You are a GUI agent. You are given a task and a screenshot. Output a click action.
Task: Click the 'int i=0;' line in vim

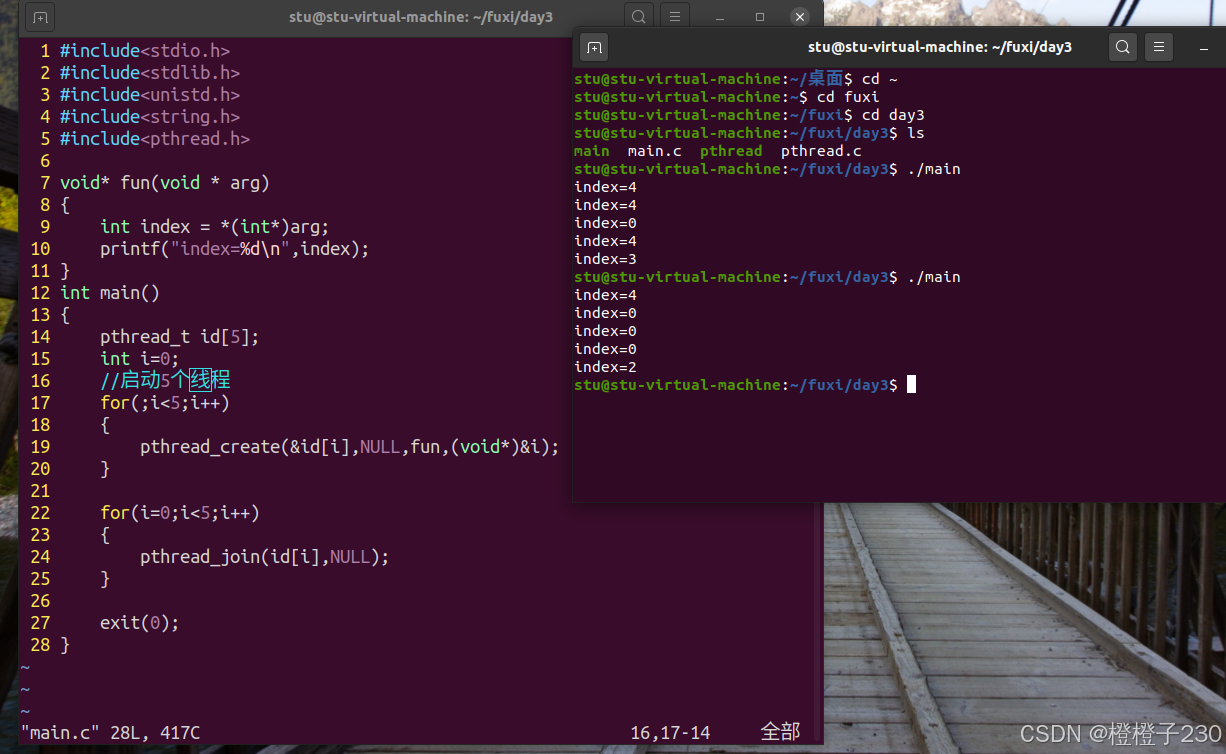[140, 358]
